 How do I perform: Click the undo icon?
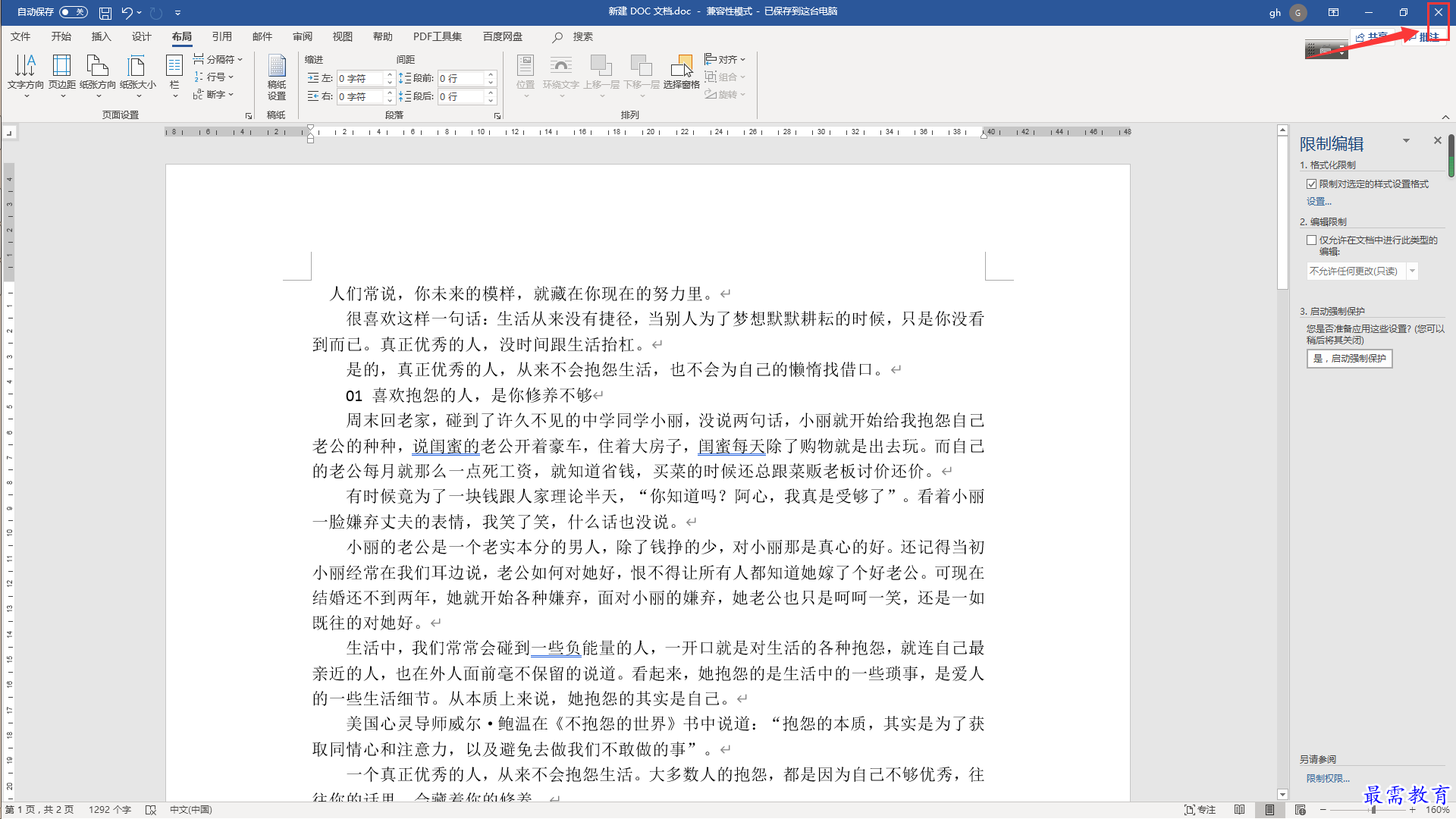pos(127,13)
